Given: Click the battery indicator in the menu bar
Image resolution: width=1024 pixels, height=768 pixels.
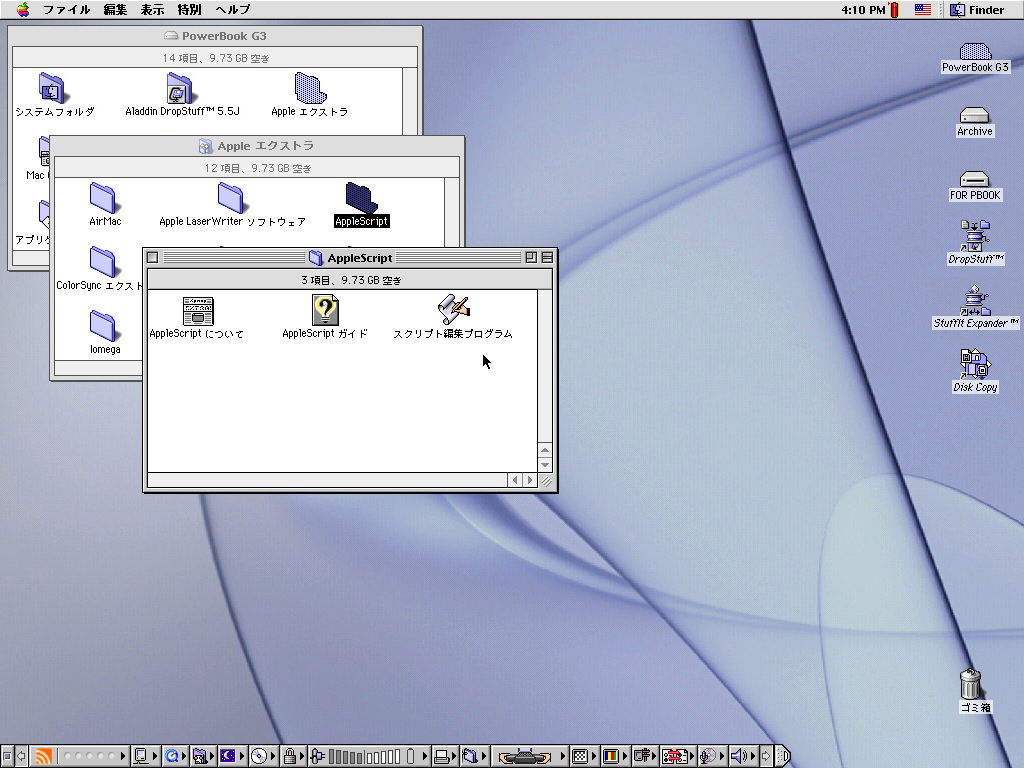Looking at the screenshot, I should (895, 10).
